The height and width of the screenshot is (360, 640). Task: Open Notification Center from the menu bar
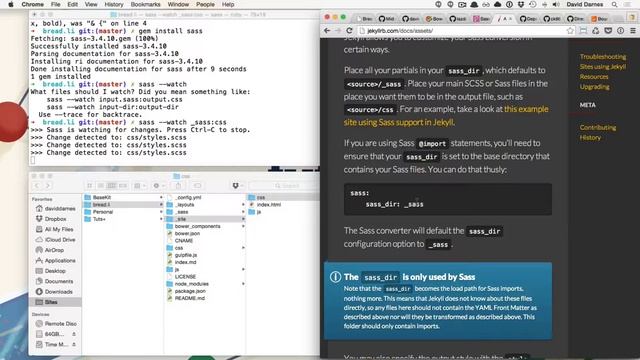628,4
